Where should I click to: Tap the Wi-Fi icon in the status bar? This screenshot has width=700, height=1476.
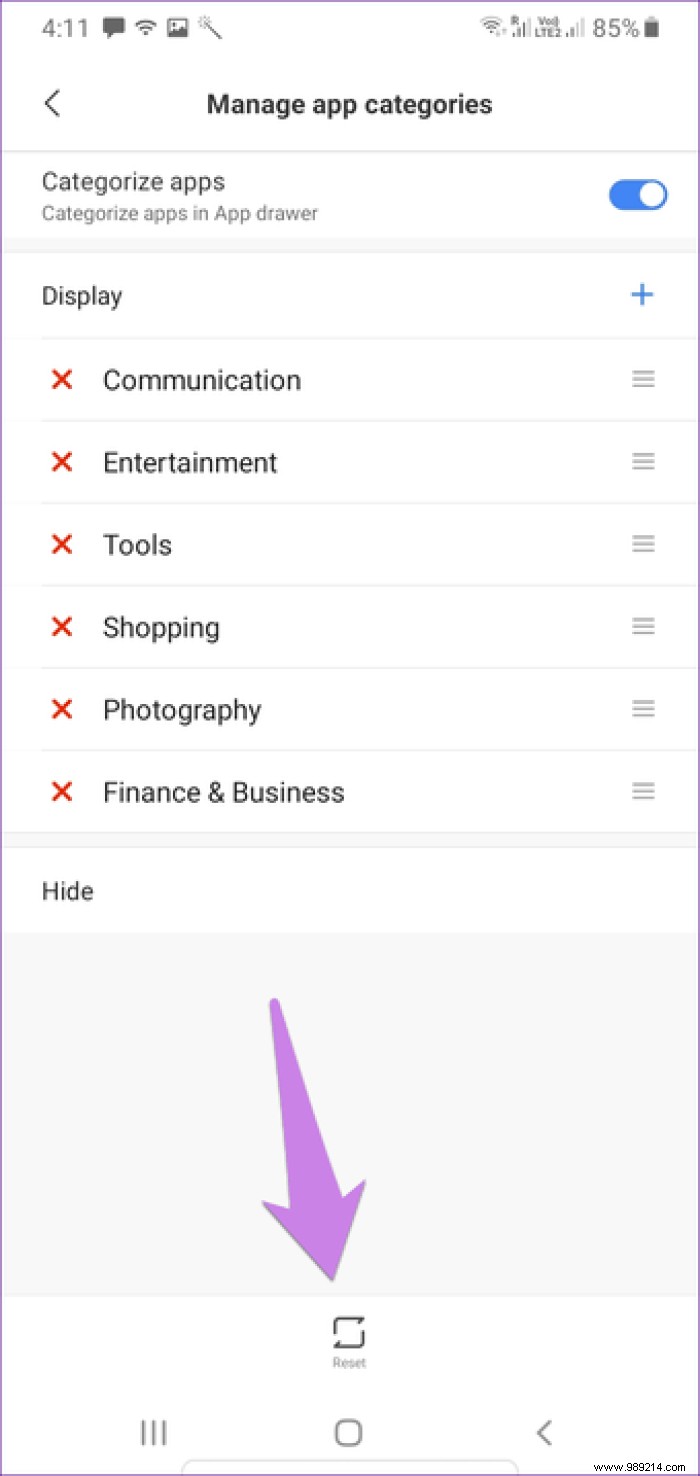click(x=144, y=27)
